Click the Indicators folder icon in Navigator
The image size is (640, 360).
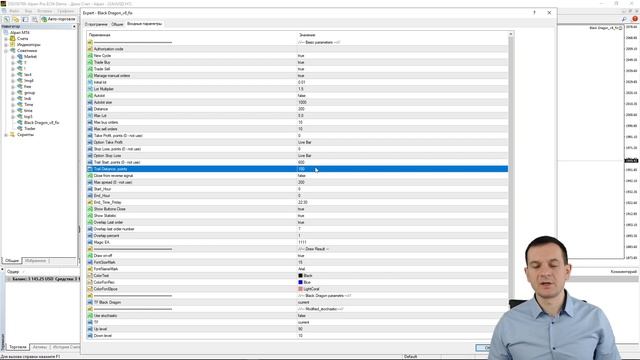coord(13,44)
